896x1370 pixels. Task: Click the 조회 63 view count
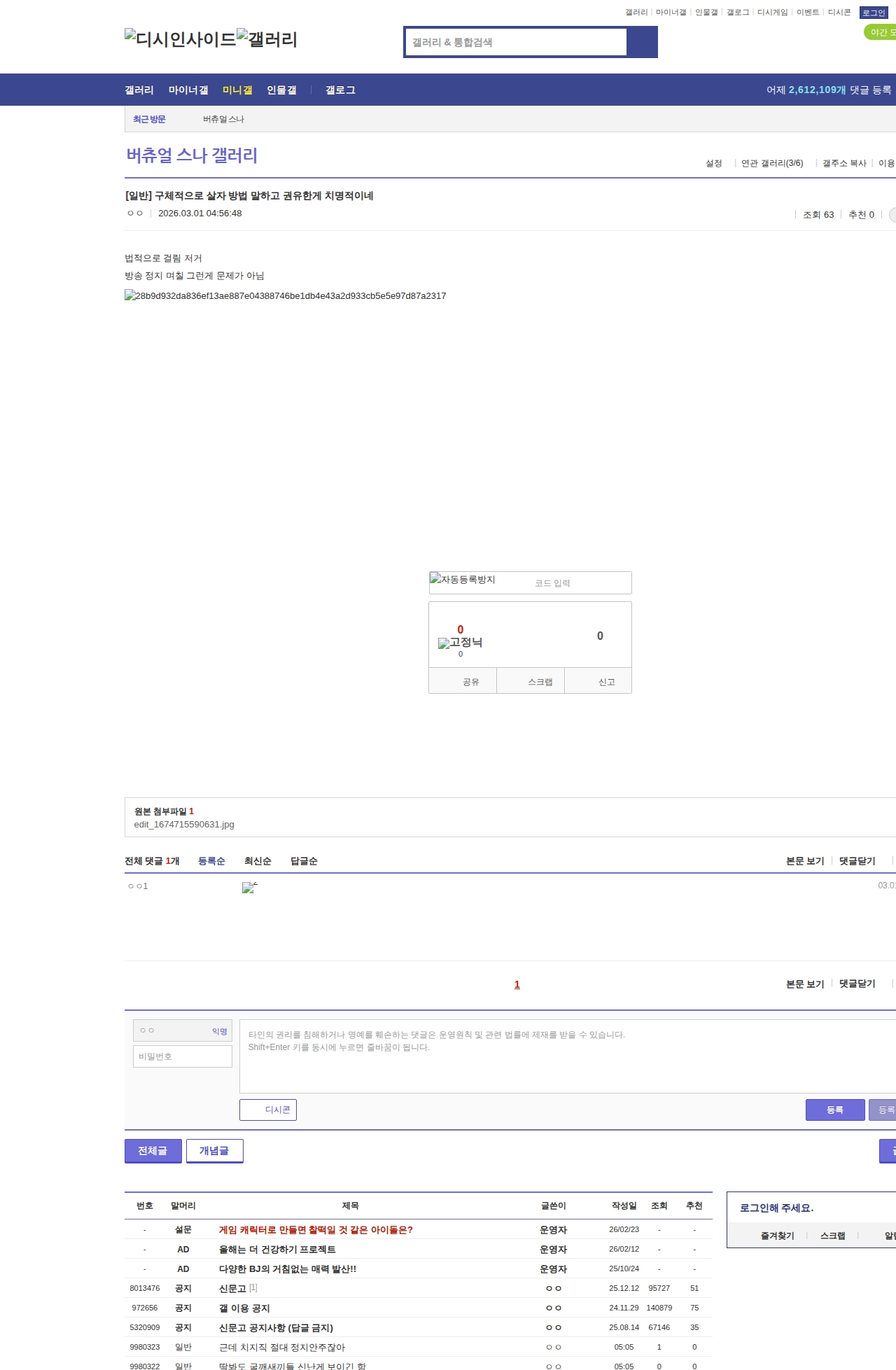point(818,215)
